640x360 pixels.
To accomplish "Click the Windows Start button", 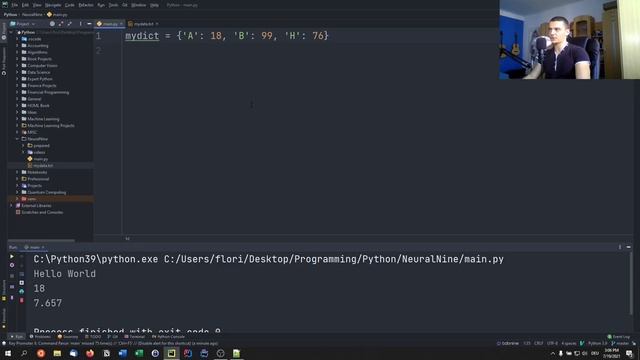I will coord(8,353).
